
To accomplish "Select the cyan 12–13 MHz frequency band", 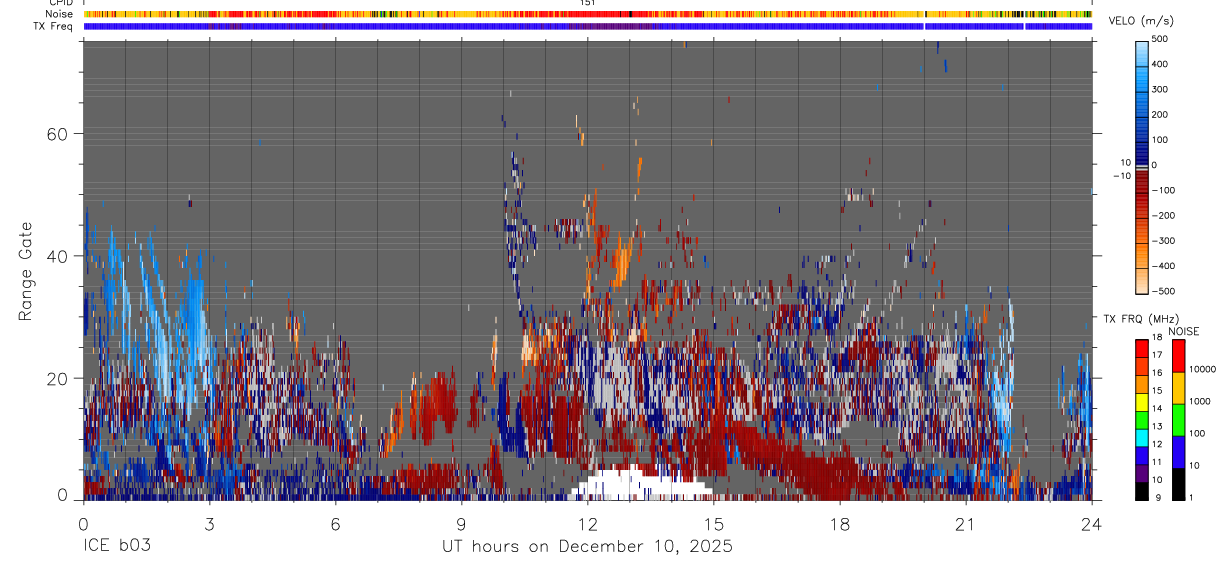I will pos(1141,438).
